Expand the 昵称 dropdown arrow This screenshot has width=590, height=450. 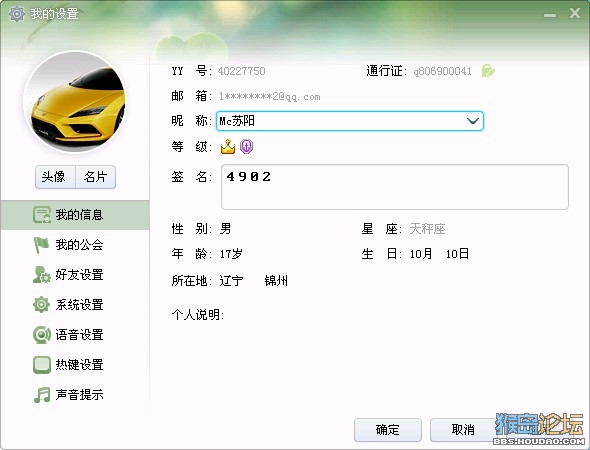click(x=473, y=121)
